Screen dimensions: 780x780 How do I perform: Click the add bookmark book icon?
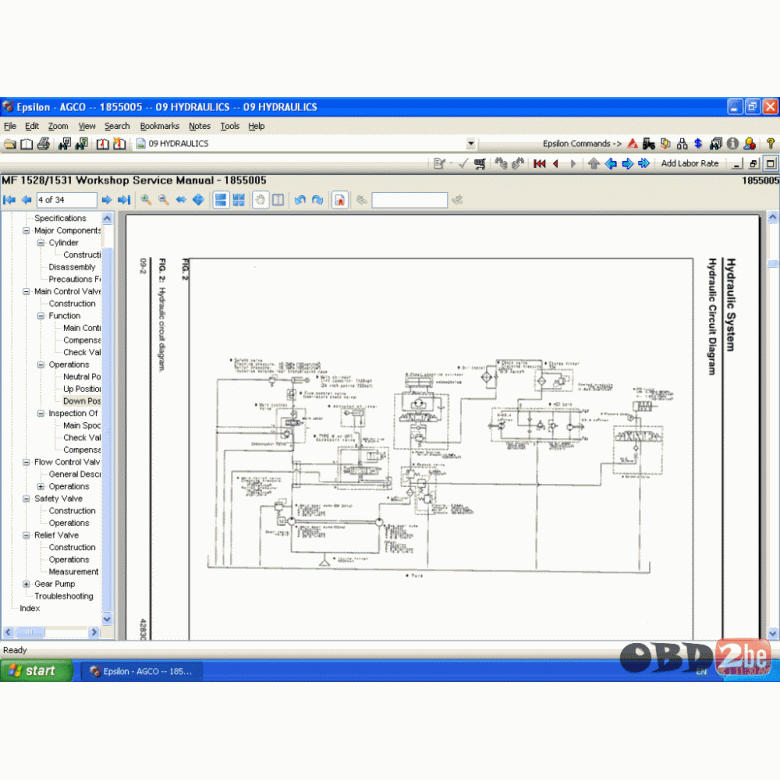coord(119,144)
